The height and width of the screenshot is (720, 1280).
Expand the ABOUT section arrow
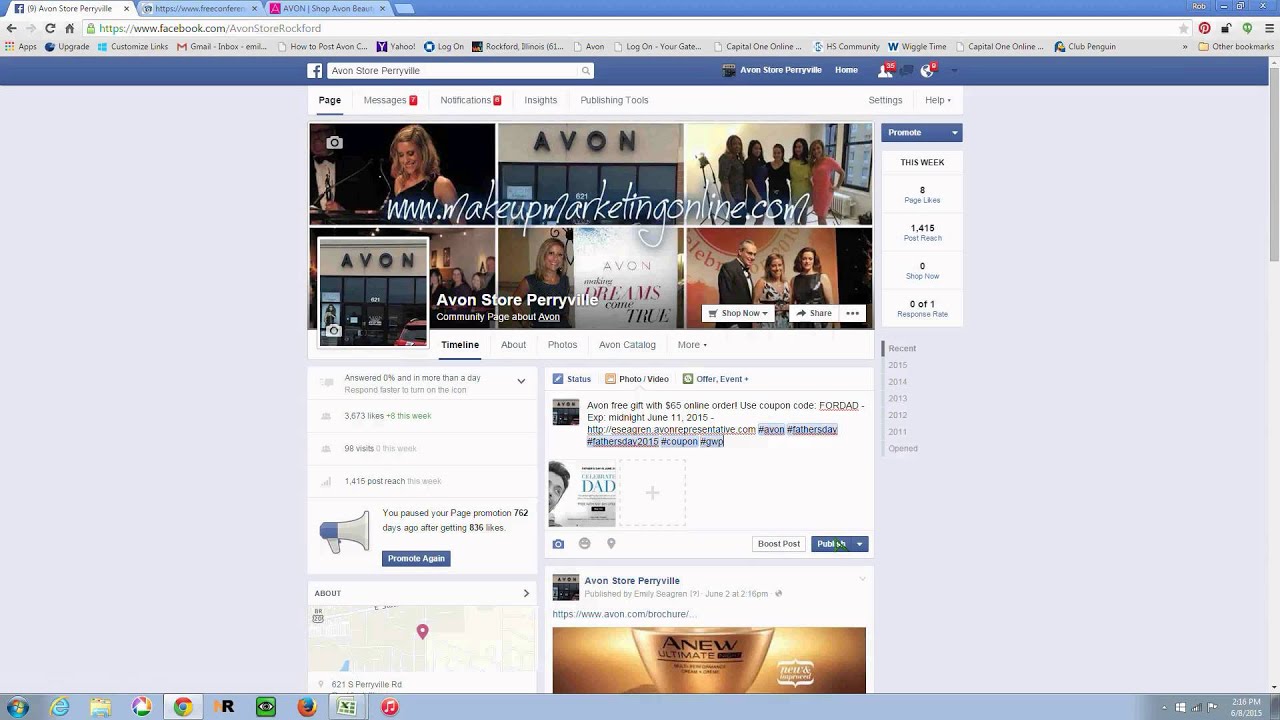point(526,593)
